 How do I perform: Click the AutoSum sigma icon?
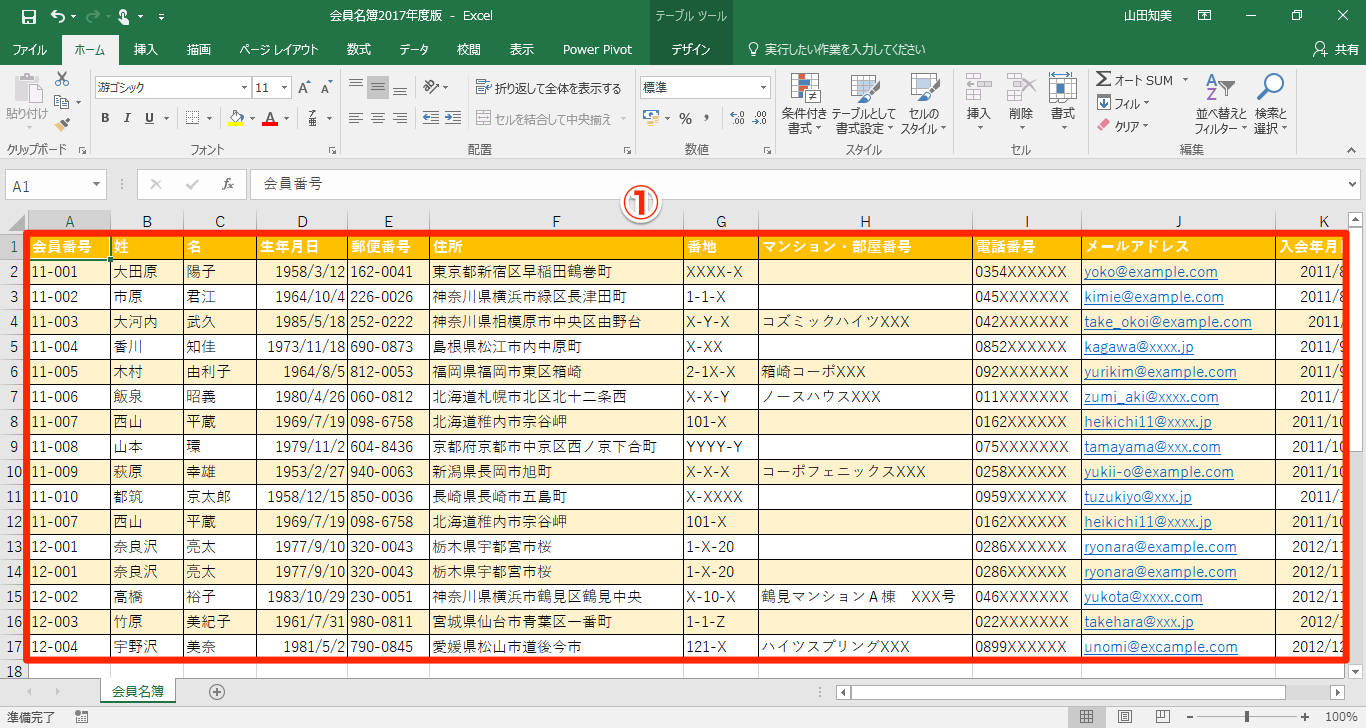click(x=1104, y=80)
